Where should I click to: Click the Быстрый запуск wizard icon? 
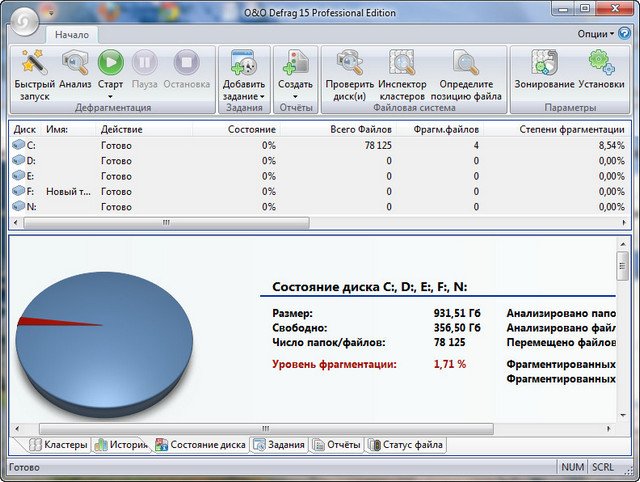(x=33, y=62)
